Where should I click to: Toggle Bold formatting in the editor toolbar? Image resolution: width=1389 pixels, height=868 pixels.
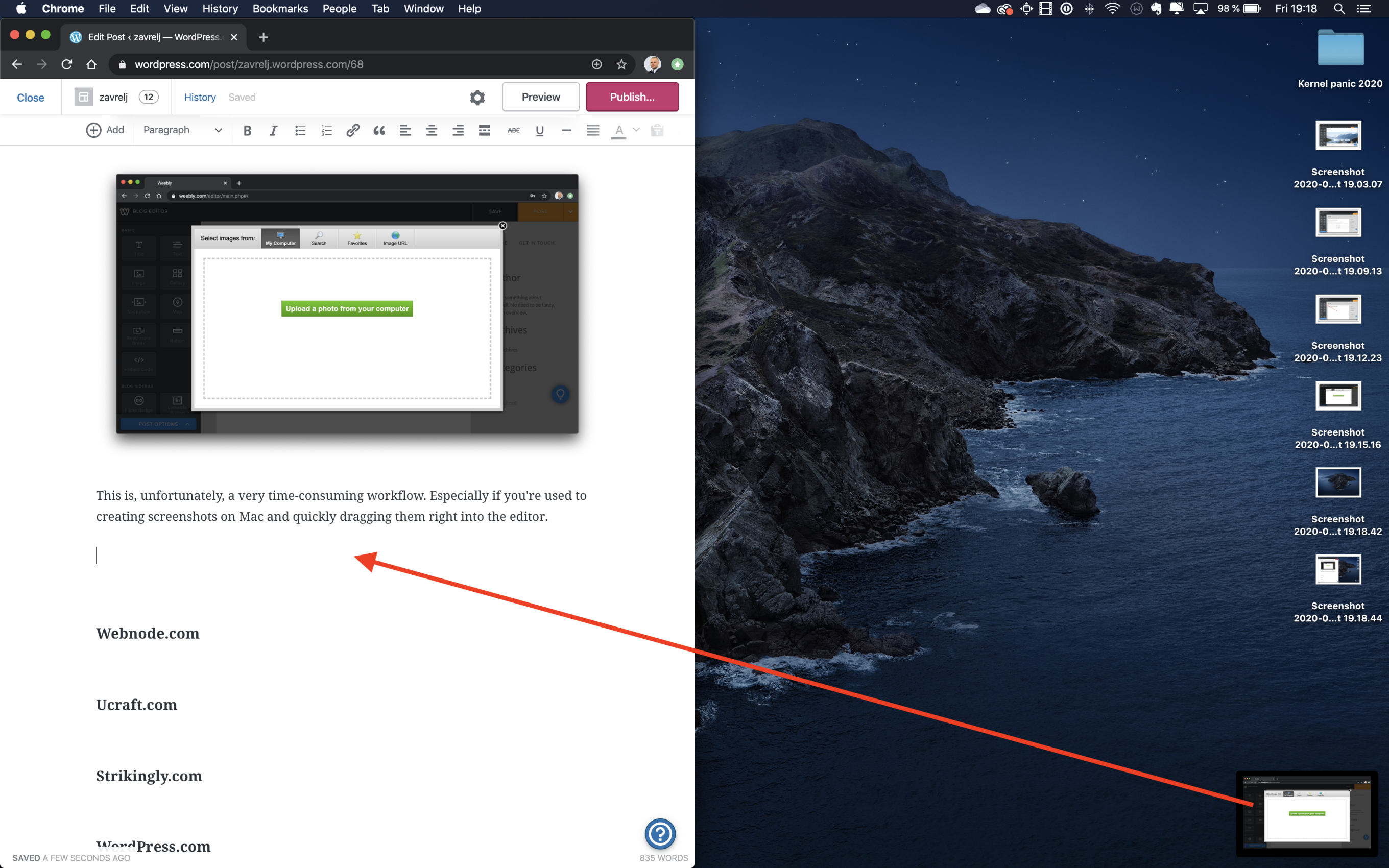[247, 130]
